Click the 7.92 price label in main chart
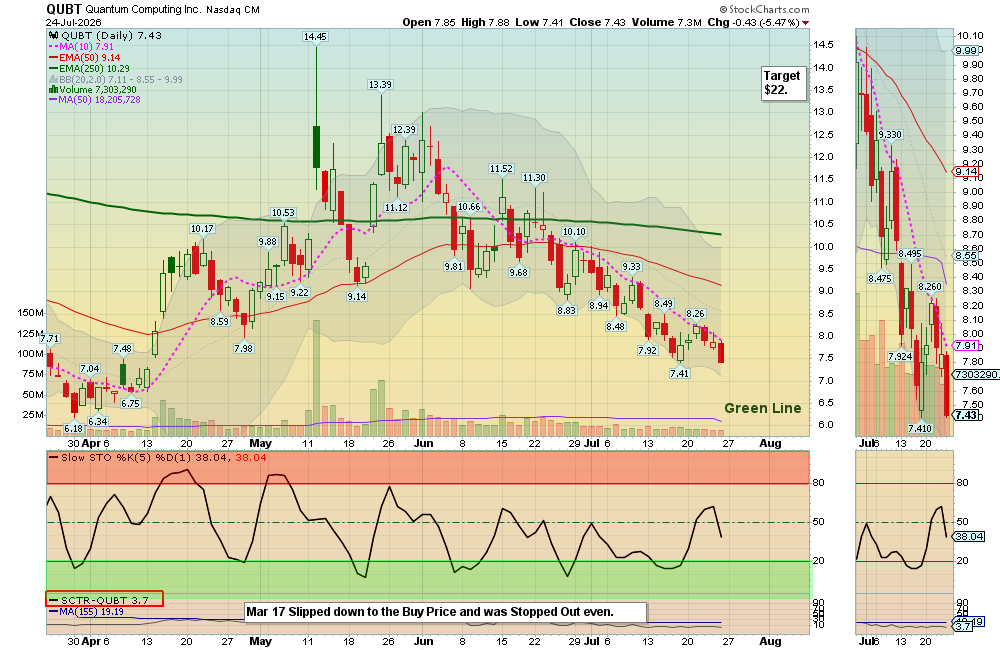1000x650 pixels. pyautogui.click(x=647, y=350)
